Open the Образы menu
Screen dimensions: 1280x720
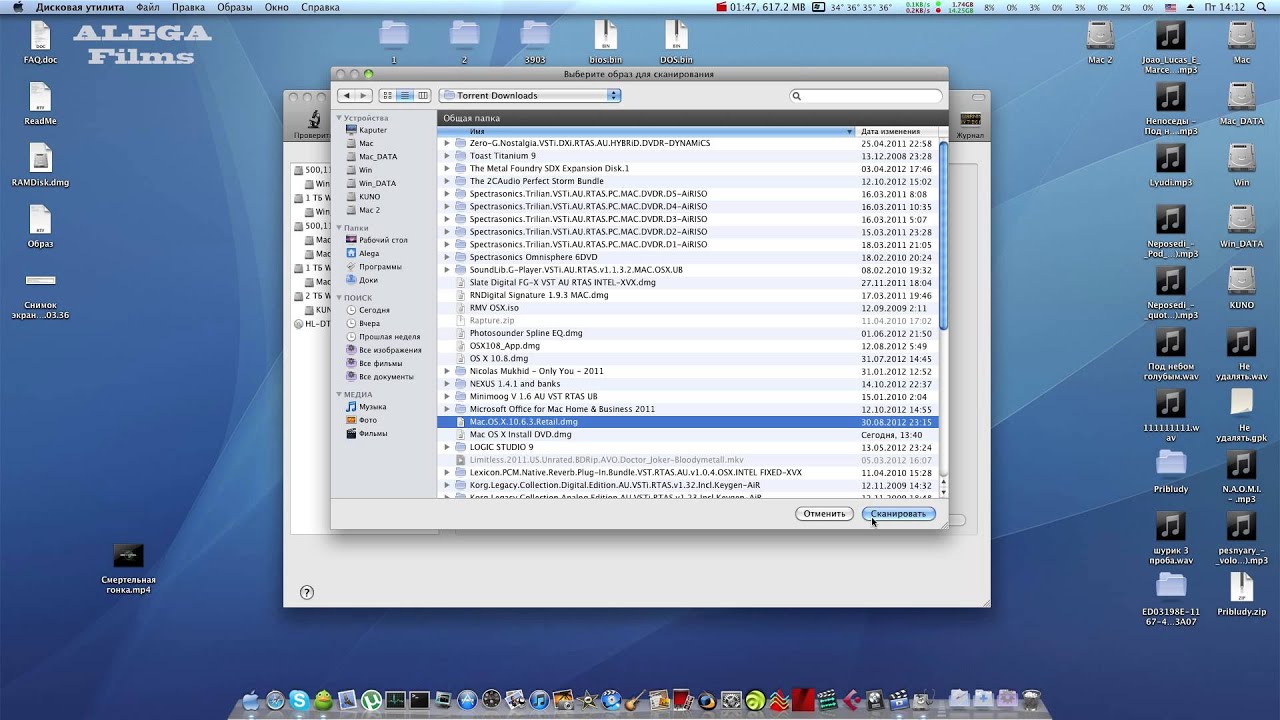tap(234, 7)
